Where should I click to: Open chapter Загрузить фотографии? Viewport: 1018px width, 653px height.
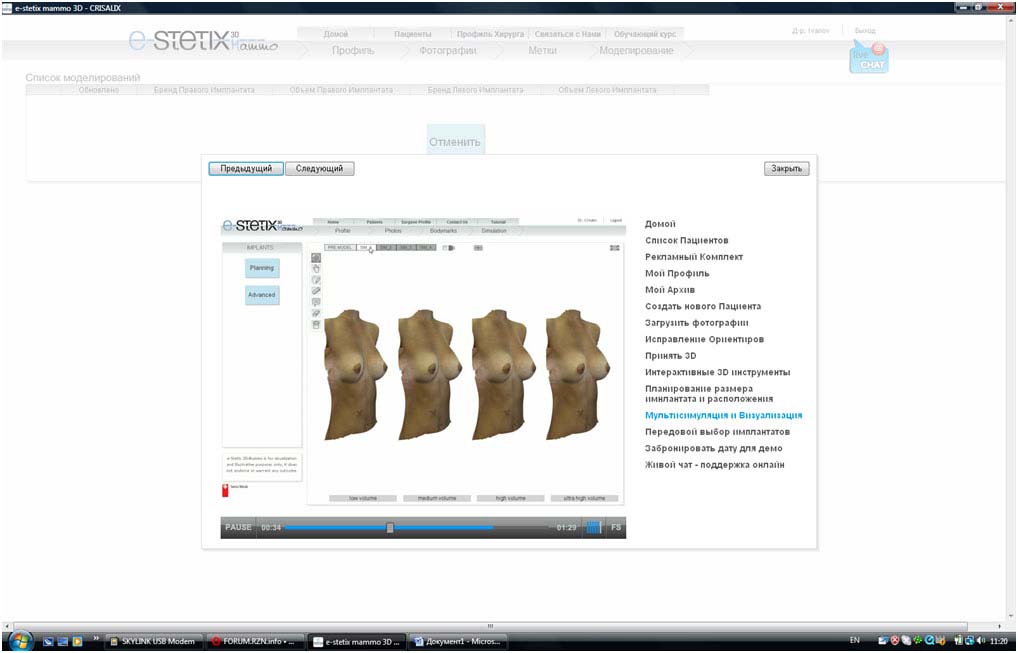click(696, 323)
